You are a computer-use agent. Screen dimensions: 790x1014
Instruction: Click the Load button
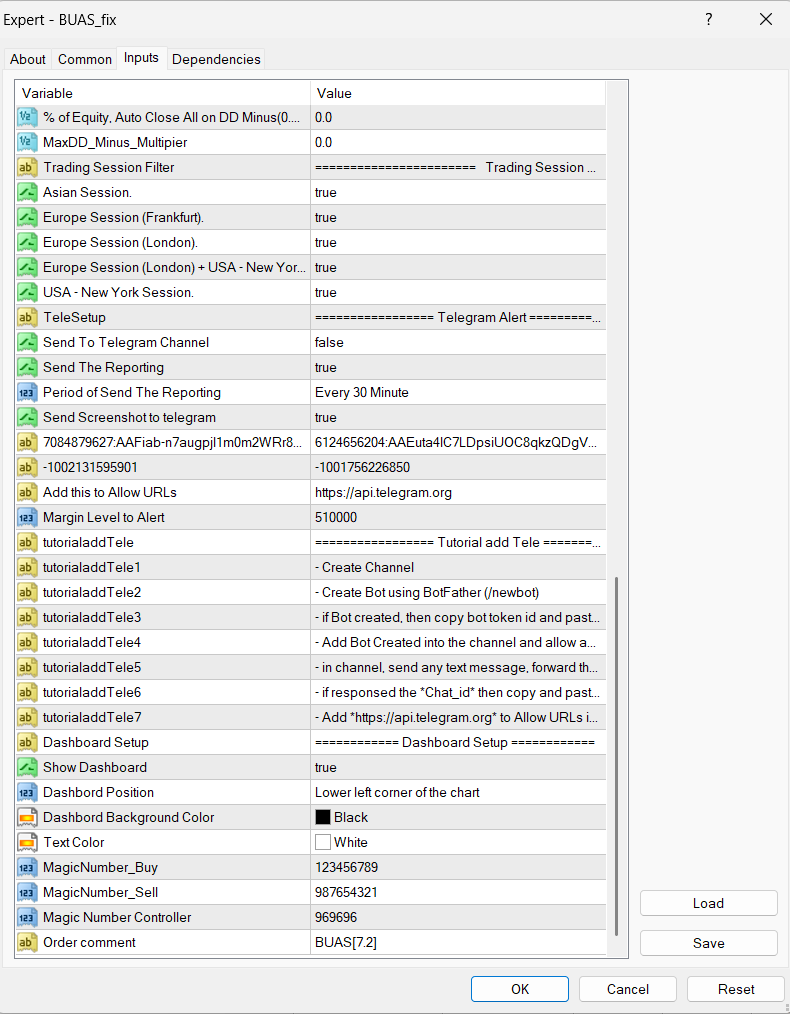tap(708, 903)
